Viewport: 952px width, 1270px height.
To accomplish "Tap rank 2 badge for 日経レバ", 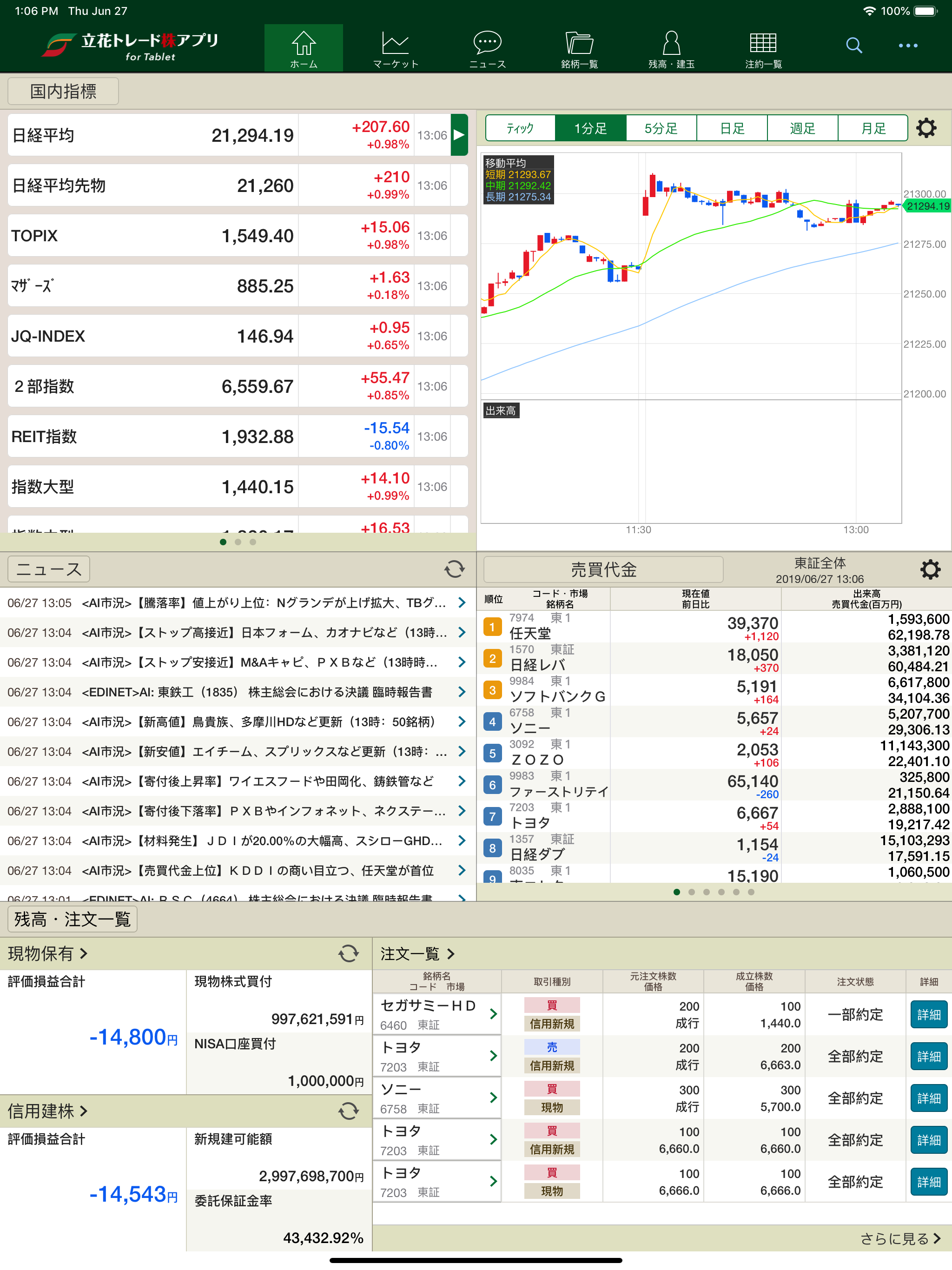I will (492, 658).
